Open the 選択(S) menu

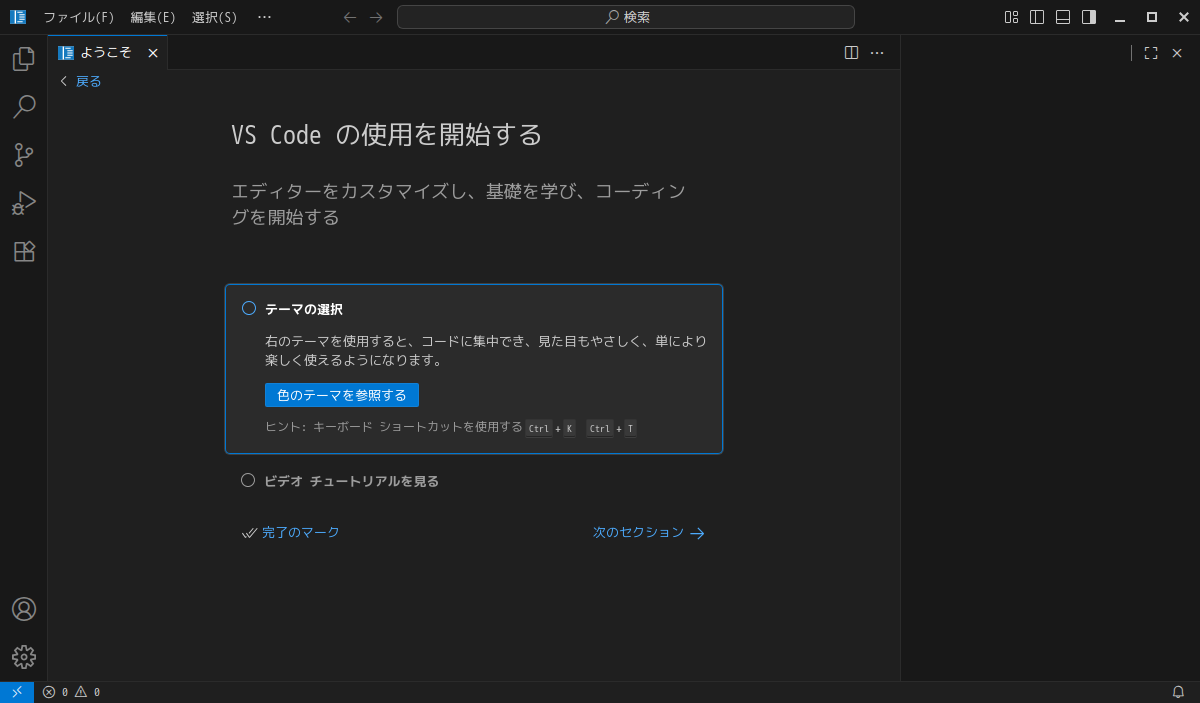click(215, 17)
